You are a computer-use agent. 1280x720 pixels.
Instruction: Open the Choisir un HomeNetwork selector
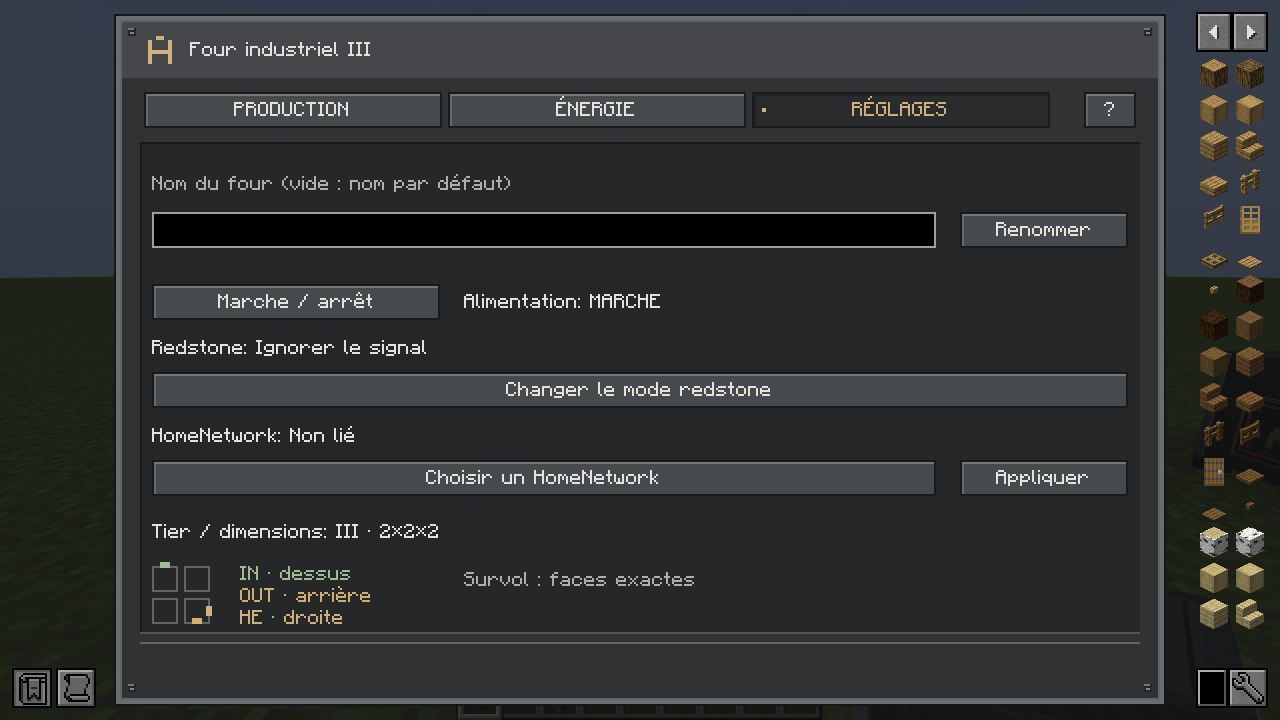pos(543,478)
